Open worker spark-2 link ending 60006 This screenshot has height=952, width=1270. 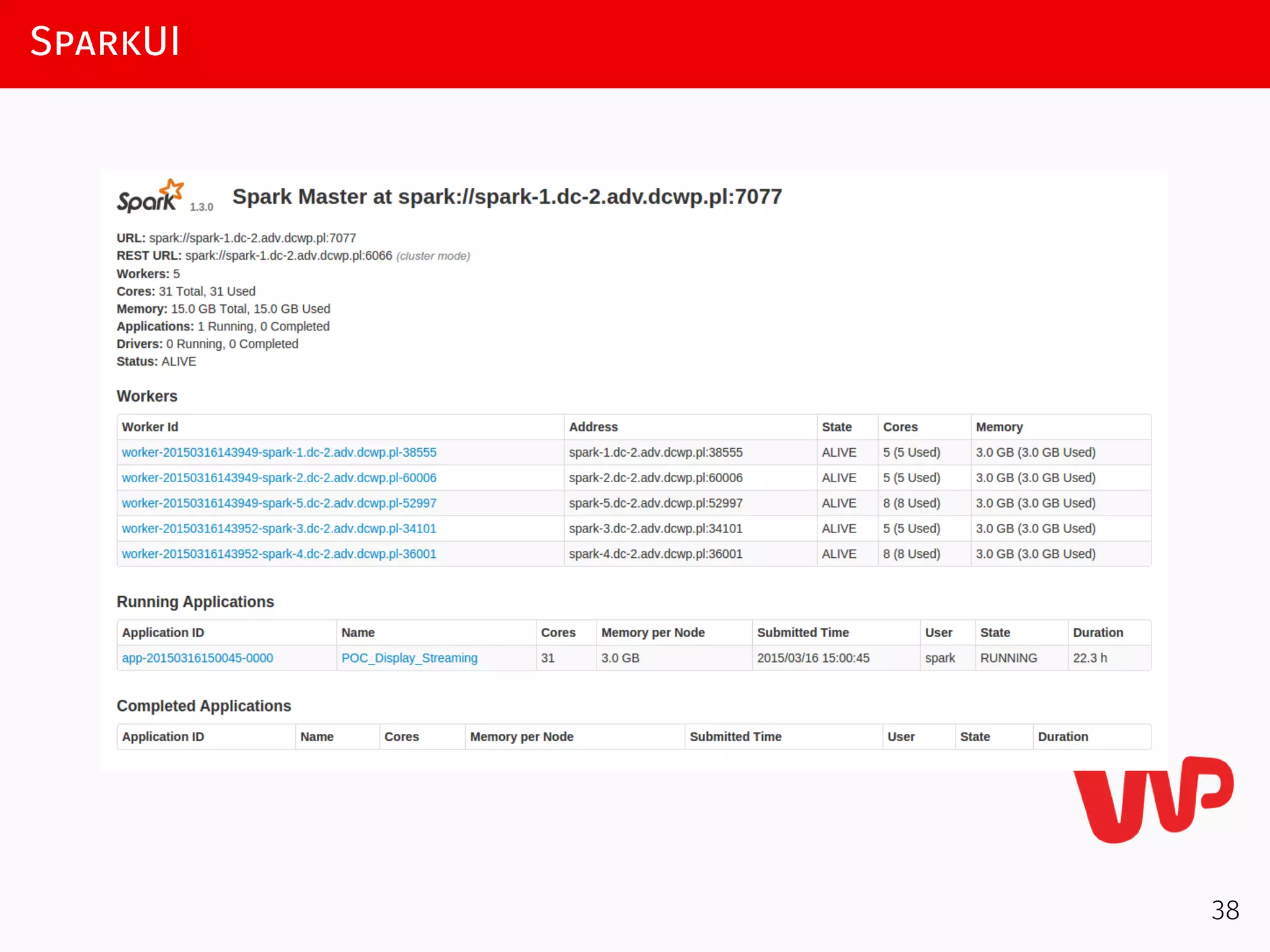pyautogui.click(x=279, y=478)
